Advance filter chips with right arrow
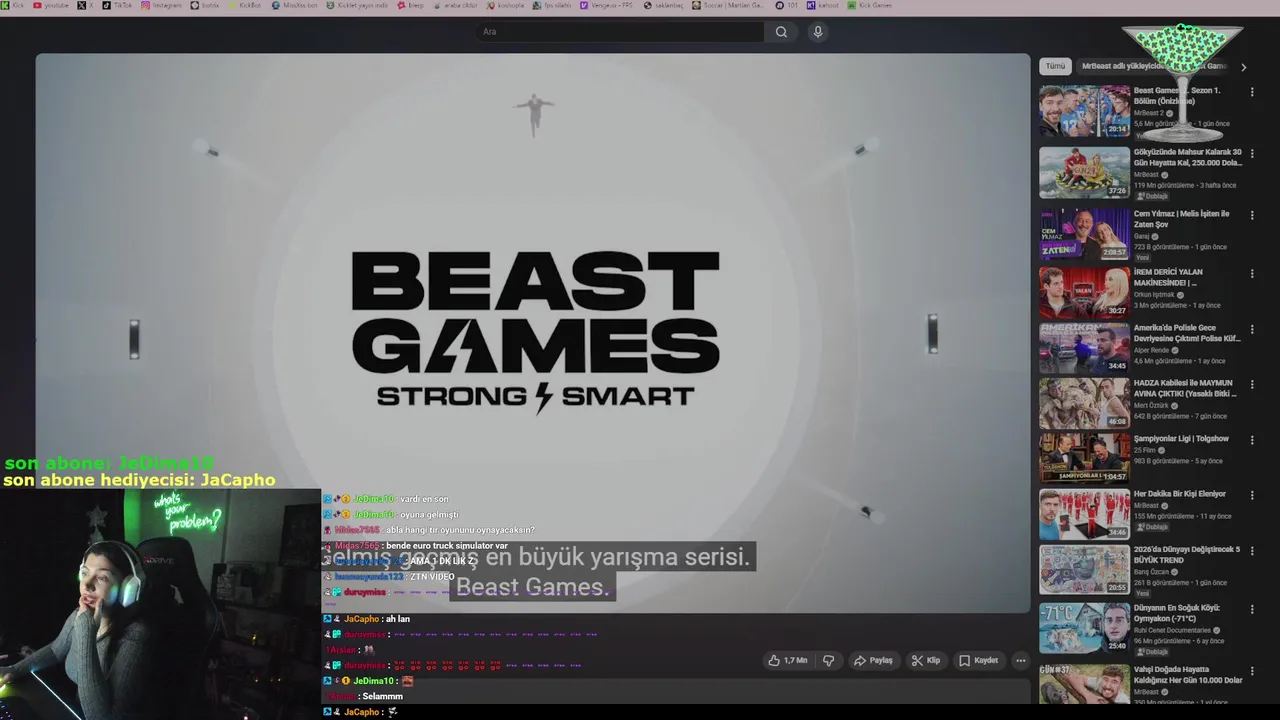The image size is (1280, 720). (x=1243, y=67)
